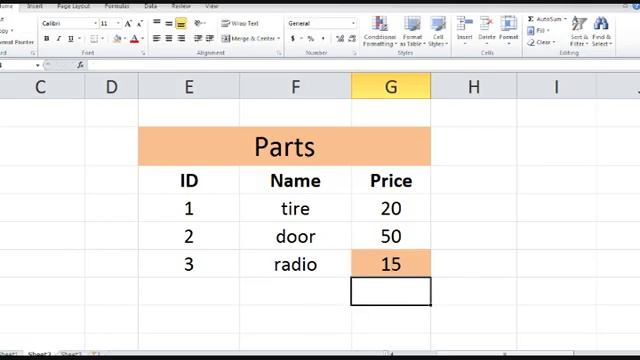The image size is (640, 360).
Task: Open the Borders button
Action: click(x=94, y=39)
